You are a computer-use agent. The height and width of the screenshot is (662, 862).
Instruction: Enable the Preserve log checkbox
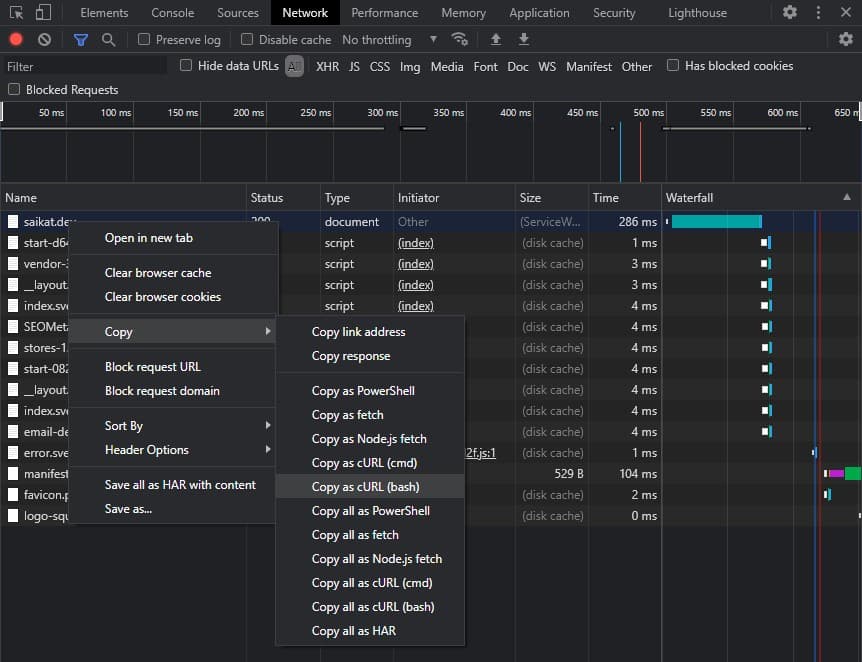click(144, 40)
